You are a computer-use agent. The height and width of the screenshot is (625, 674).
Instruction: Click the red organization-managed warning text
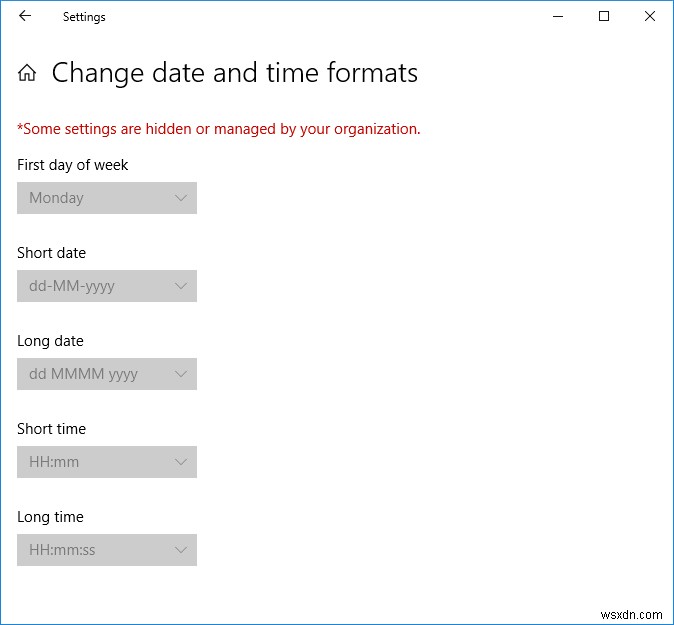219,129
